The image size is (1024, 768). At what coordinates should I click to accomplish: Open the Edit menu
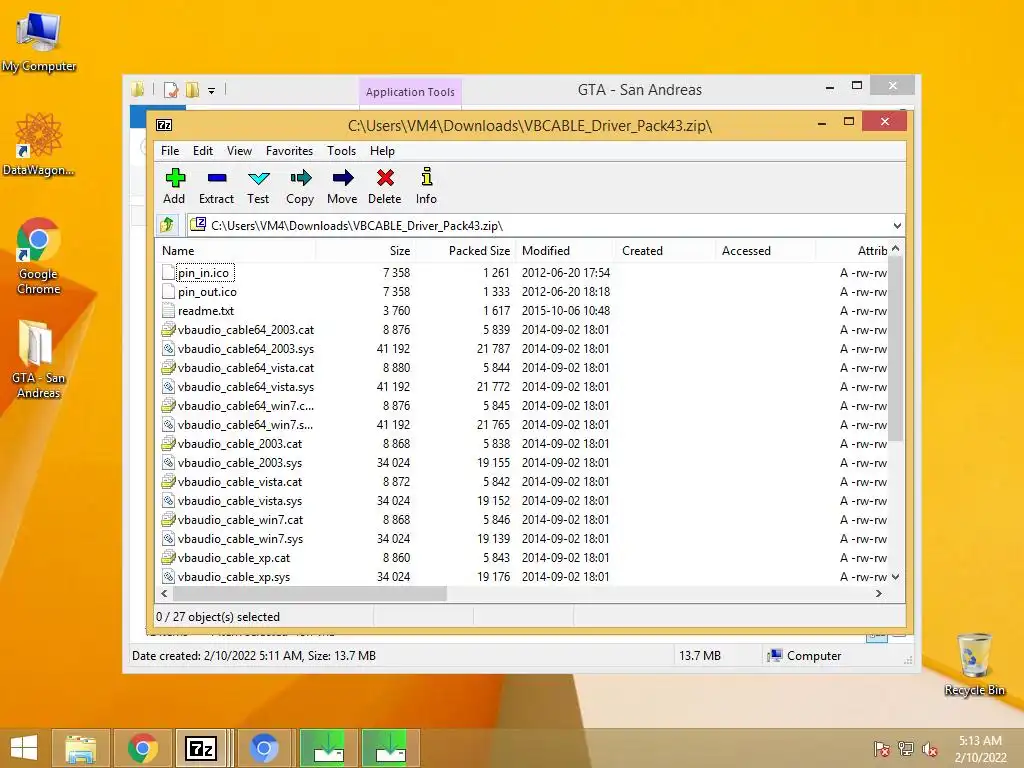(x=202, y=151)
